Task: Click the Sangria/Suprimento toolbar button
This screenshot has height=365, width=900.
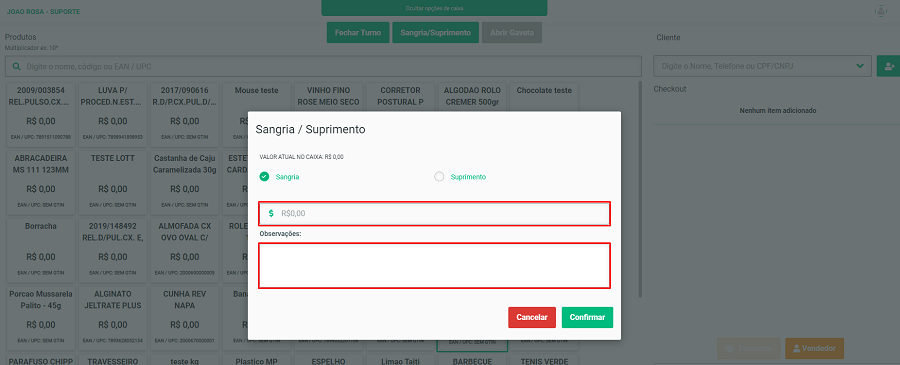Action: tap(436, 33)
